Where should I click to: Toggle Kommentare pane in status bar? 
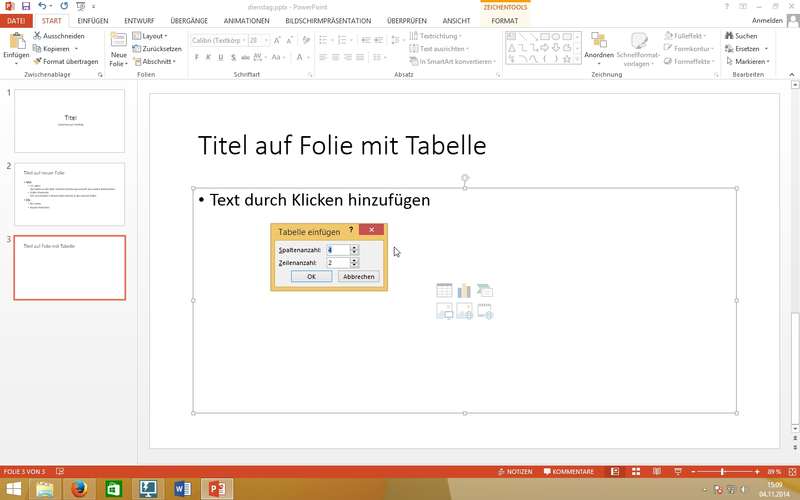coord(568,471)
